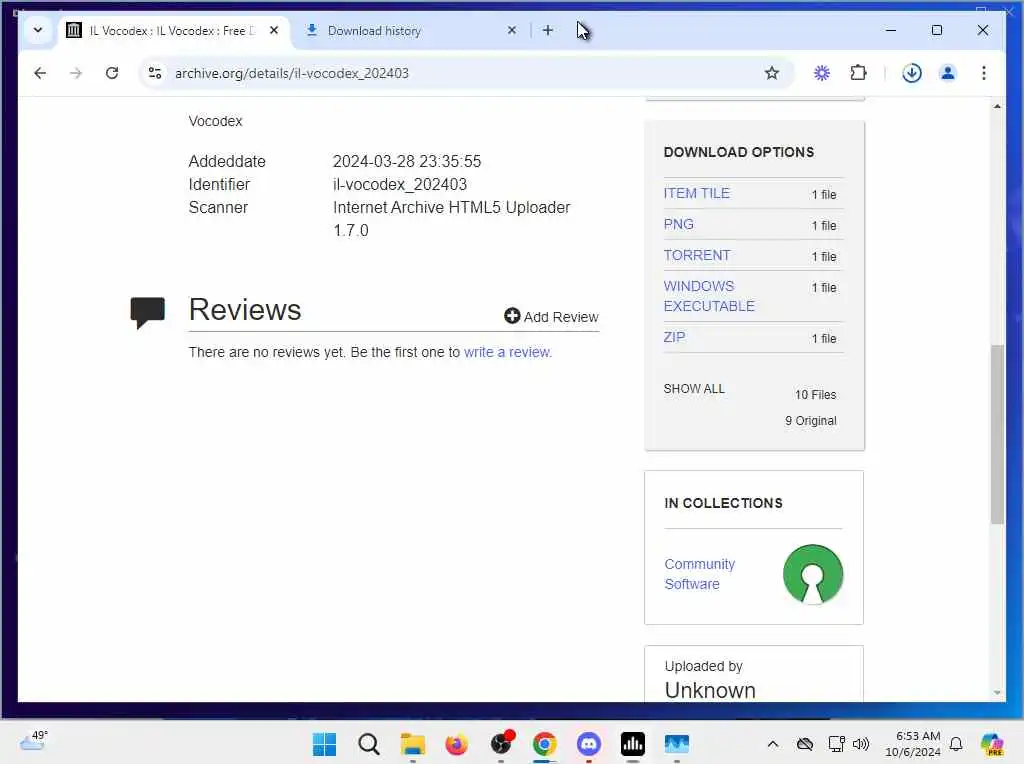Open Discord from the taskbar

[588, 744]
